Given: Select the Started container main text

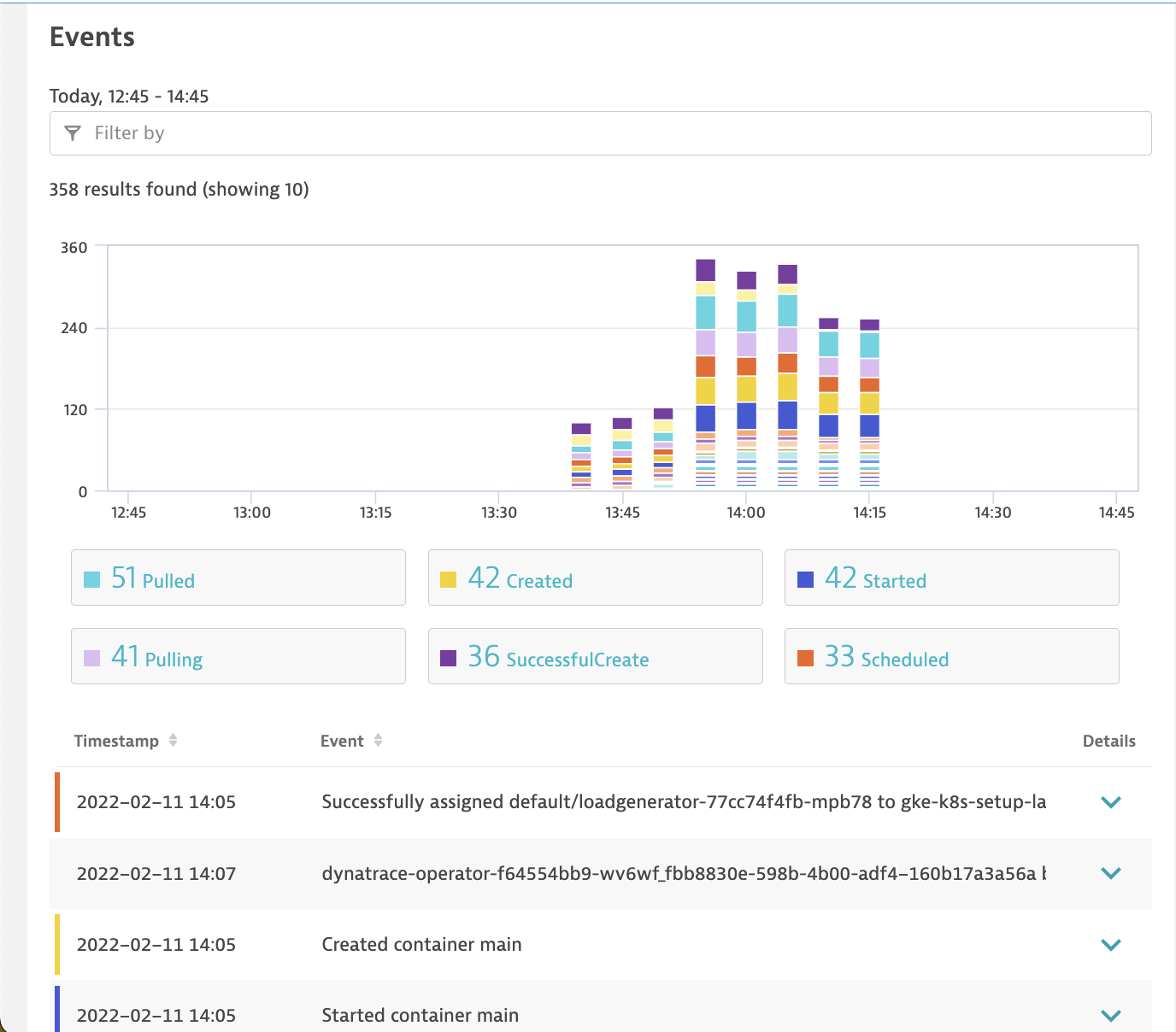Looking at the screenshot, I should click(x=420, y=1015).
